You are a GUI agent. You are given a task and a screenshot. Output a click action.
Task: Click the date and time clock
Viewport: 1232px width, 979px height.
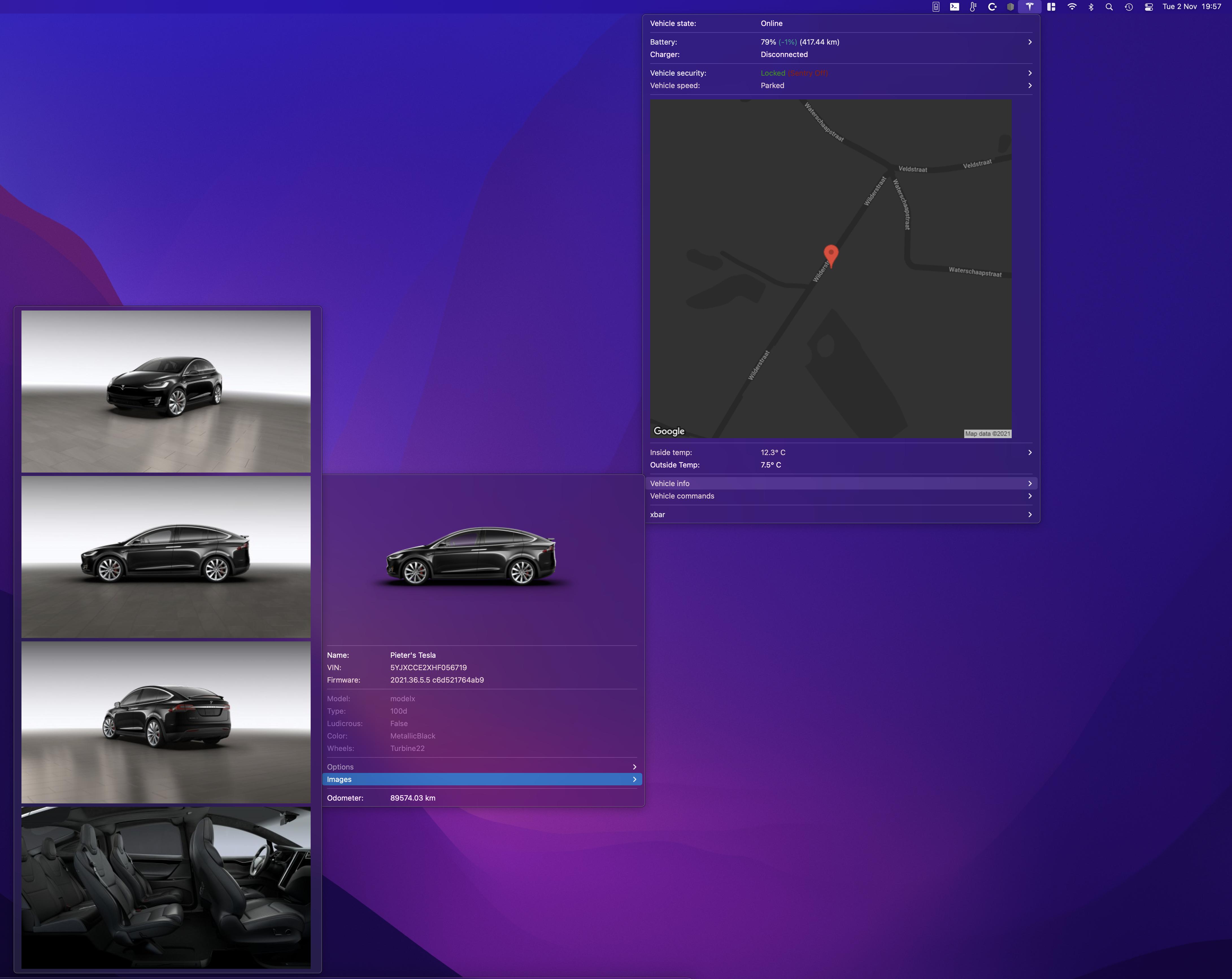point(1191,7)
